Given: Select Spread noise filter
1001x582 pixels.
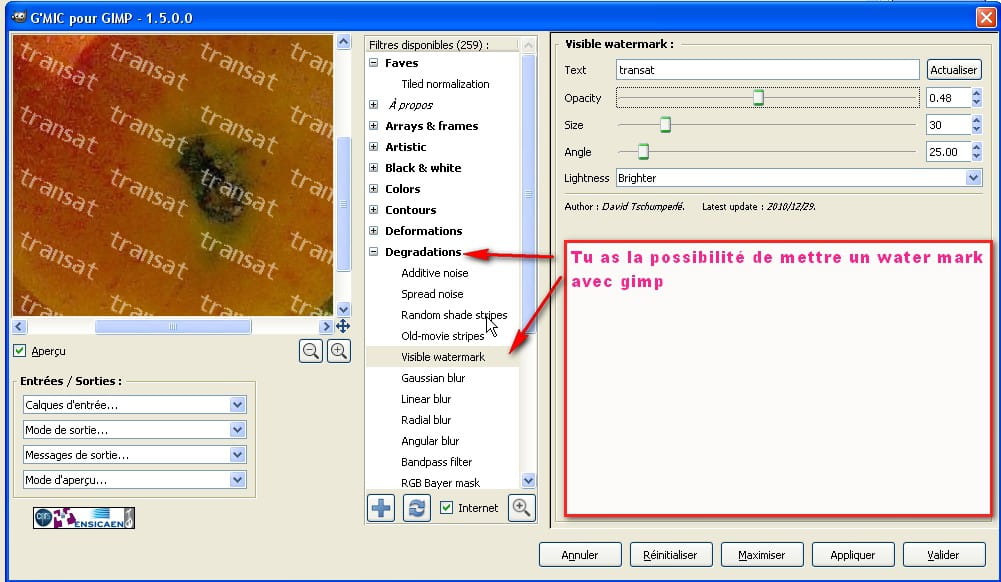Looking at the screenshot, I should (432, 294).
